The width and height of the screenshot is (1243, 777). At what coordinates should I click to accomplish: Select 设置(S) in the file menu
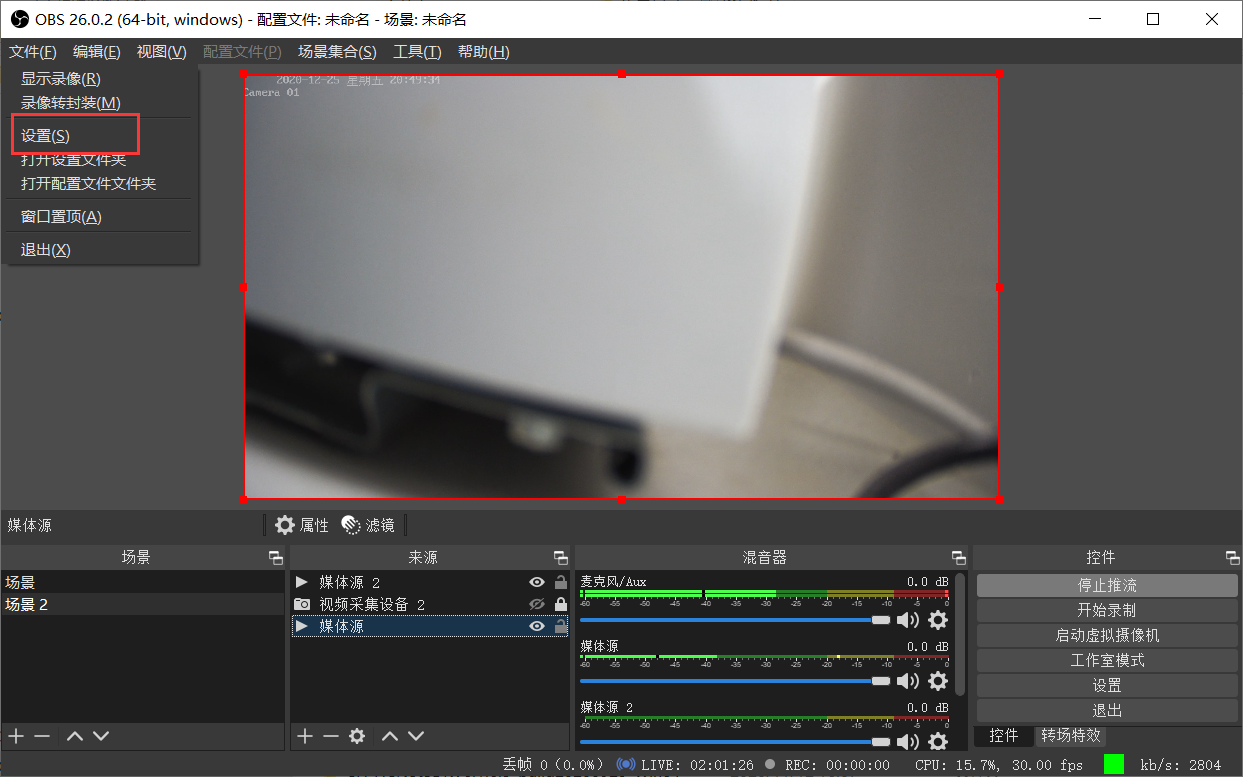46,136
